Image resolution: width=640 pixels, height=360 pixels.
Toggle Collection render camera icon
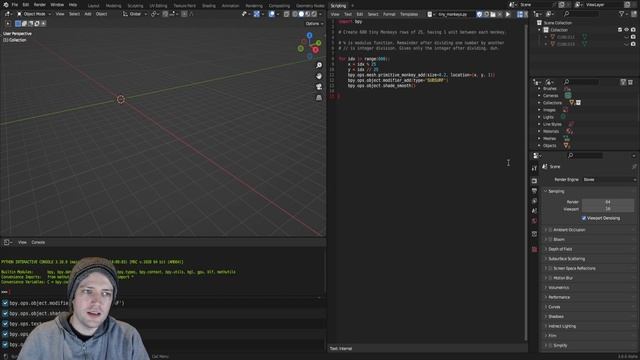point(633,30)
